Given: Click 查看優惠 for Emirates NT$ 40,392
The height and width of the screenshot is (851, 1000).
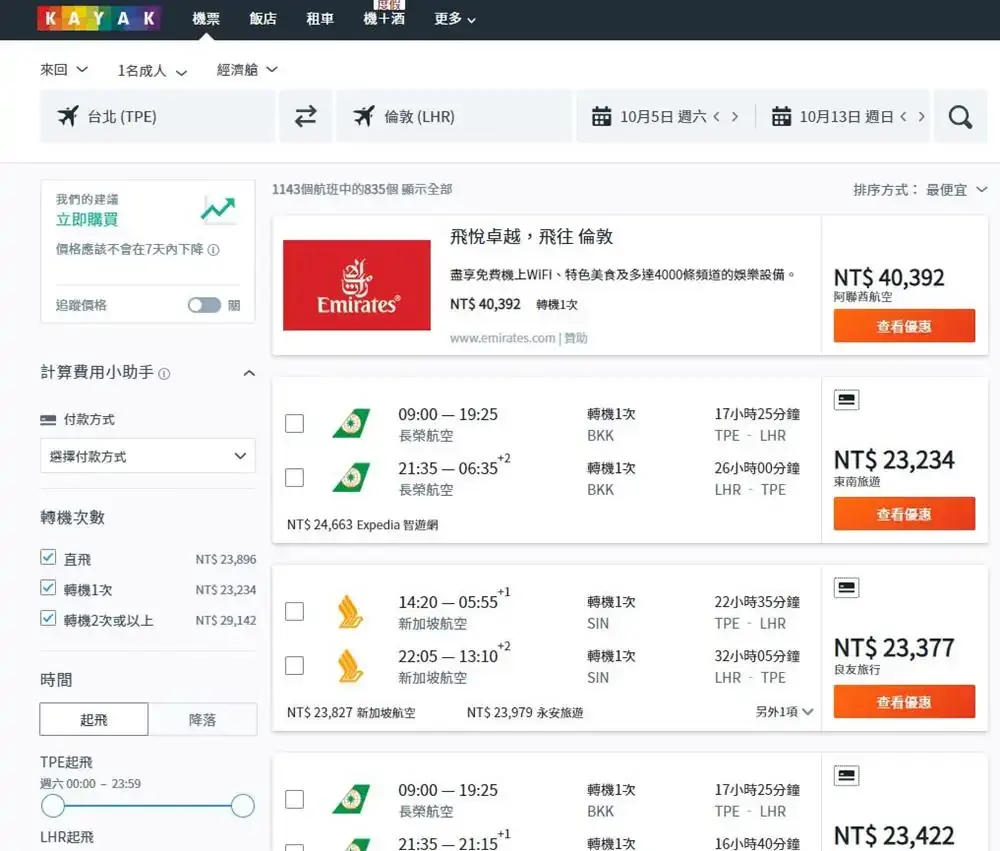Looking at the screenshot, I should (904, 326).
